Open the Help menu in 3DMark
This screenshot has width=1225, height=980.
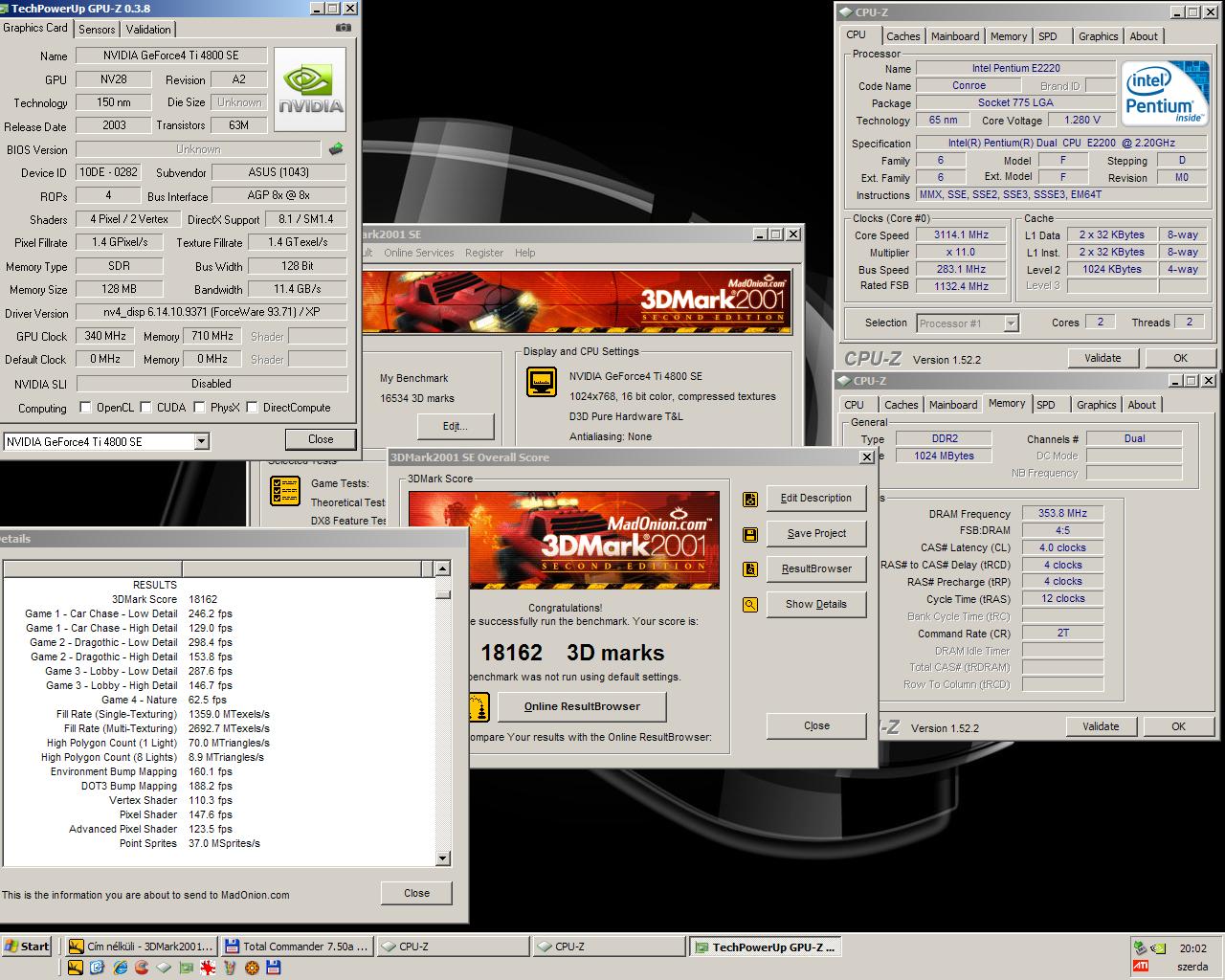(525, 253)
